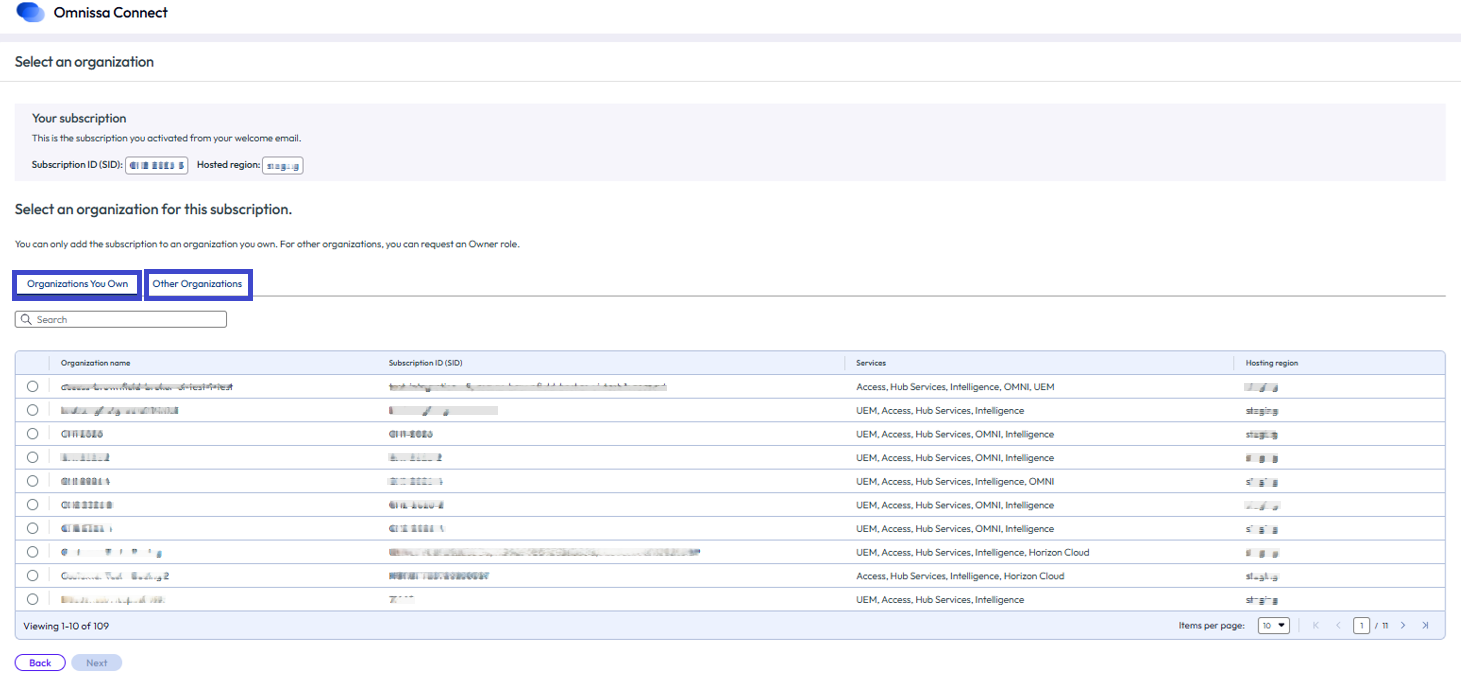Click 'Access, Hub Services, Intelligence, OMNI, UEM' cell
Screen dimensions: 1461x683
[x=956, y=387]
